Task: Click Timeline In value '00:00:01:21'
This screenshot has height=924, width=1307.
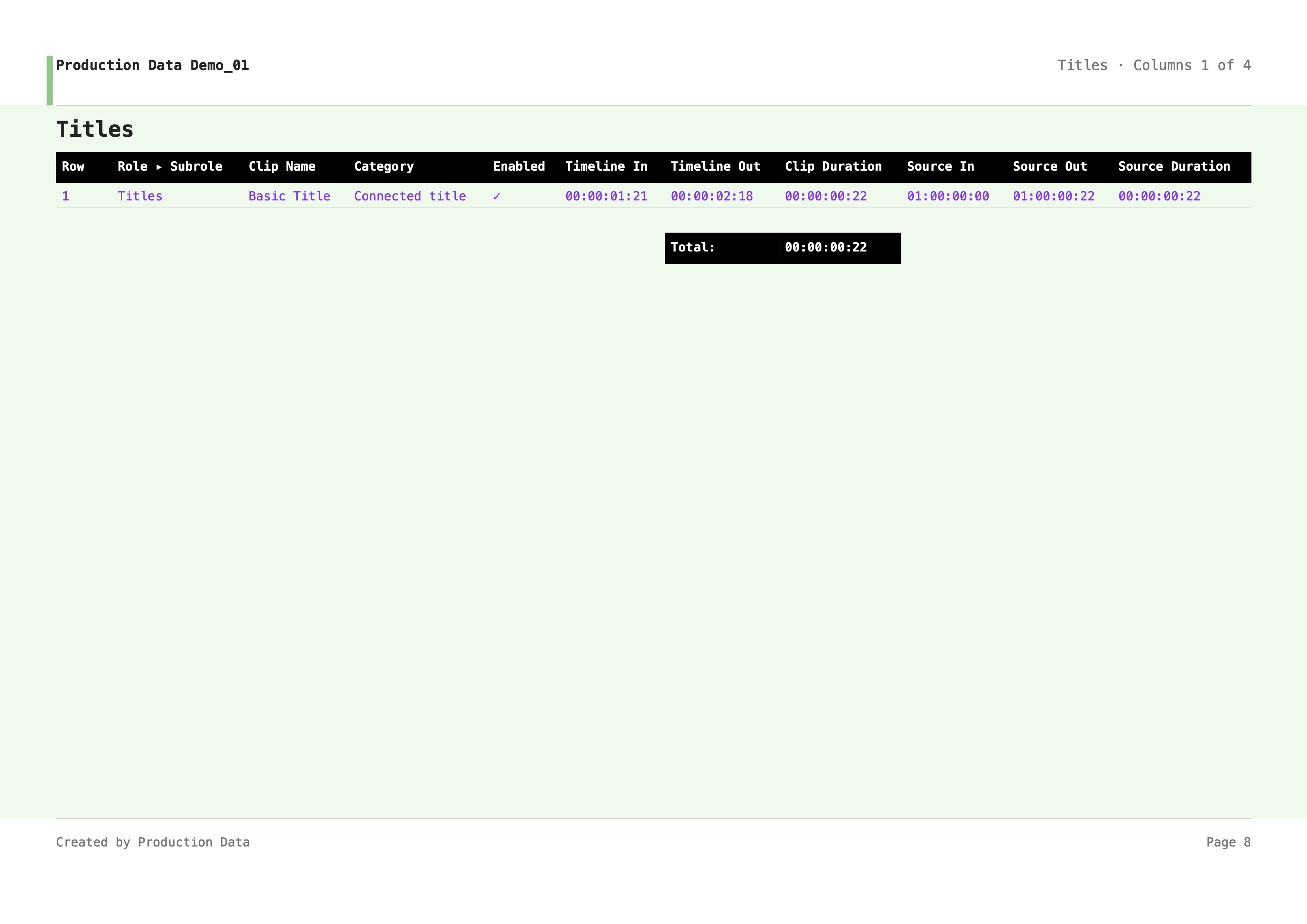Action: click(x=606, y=196)
